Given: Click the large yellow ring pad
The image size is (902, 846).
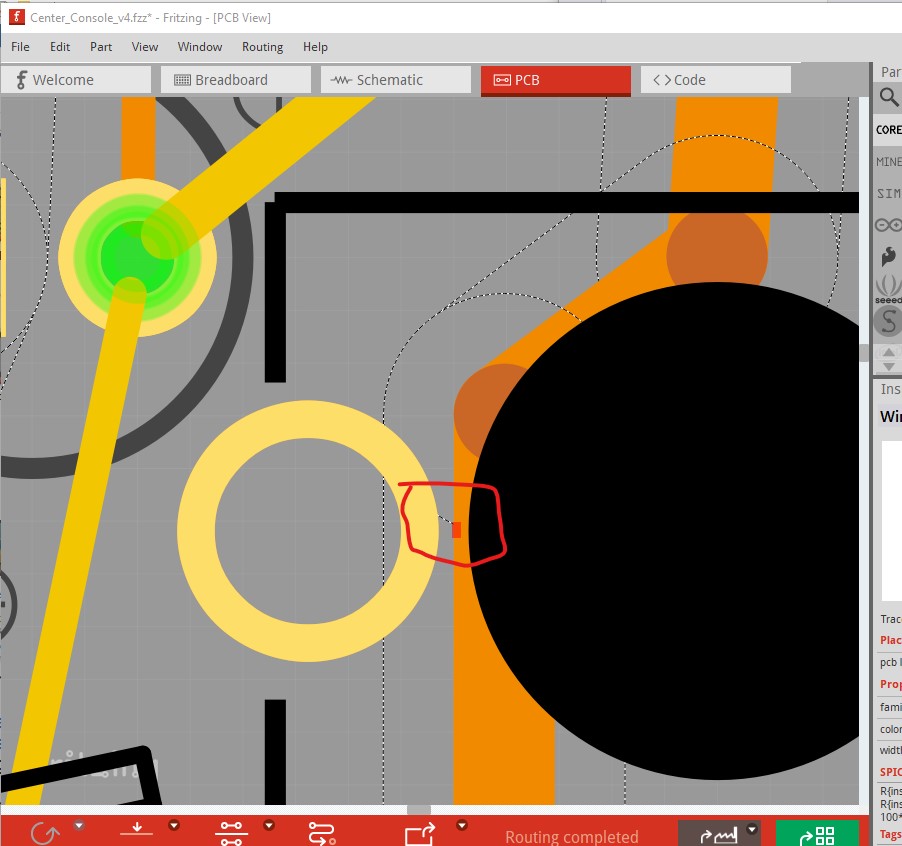Looking at the screenshot, I should [195, 531].
